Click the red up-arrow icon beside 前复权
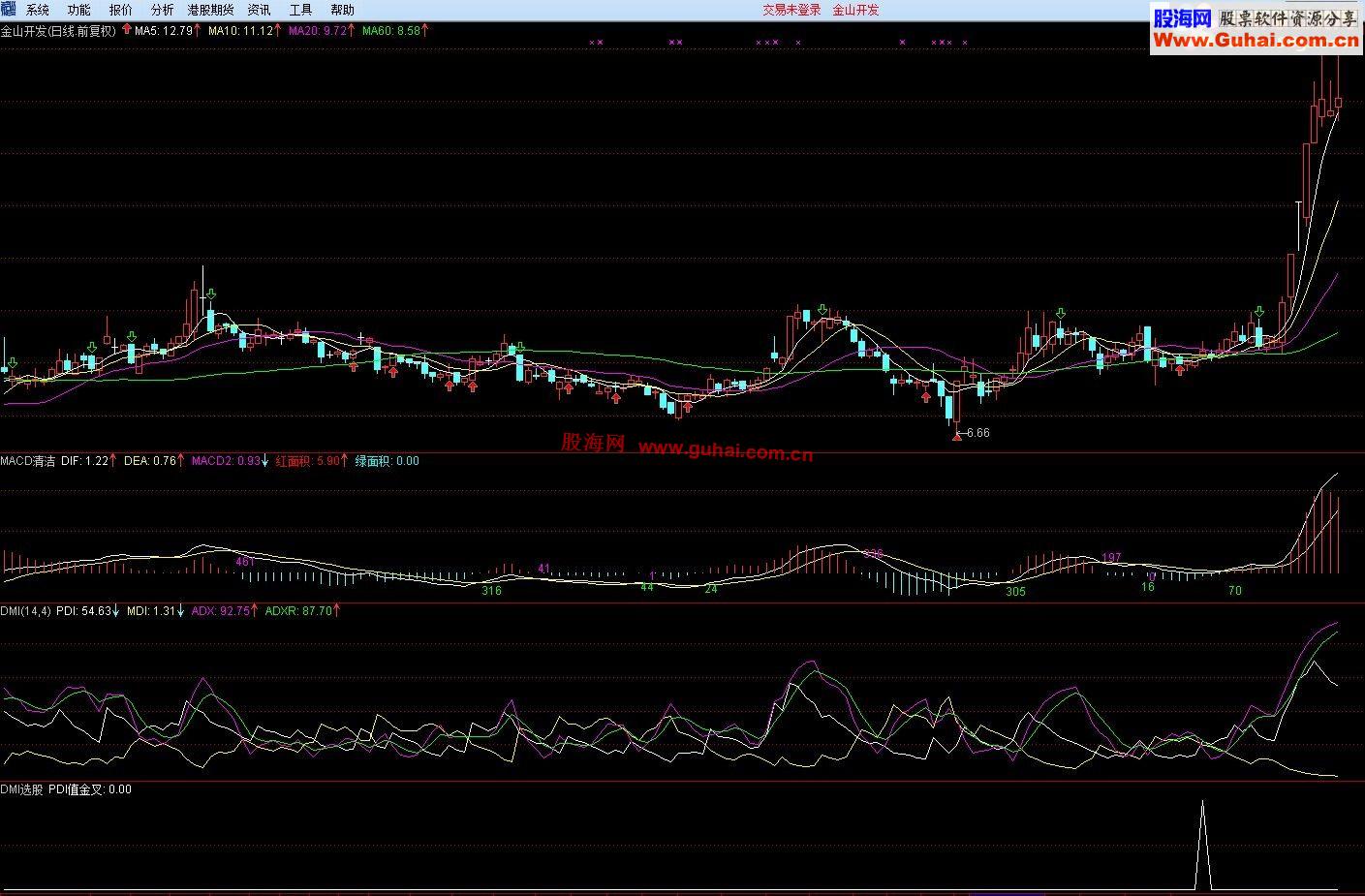 (x=127, y=30)
